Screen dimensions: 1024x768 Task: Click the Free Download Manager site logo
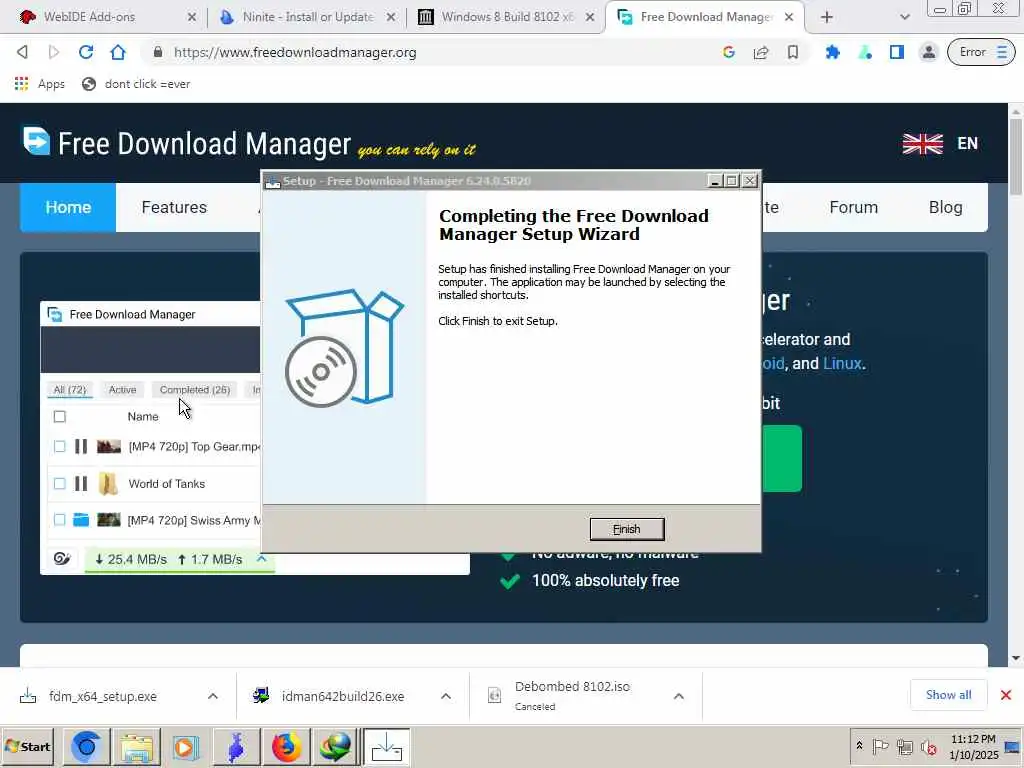pyautogui.click(x=187, y=143)
